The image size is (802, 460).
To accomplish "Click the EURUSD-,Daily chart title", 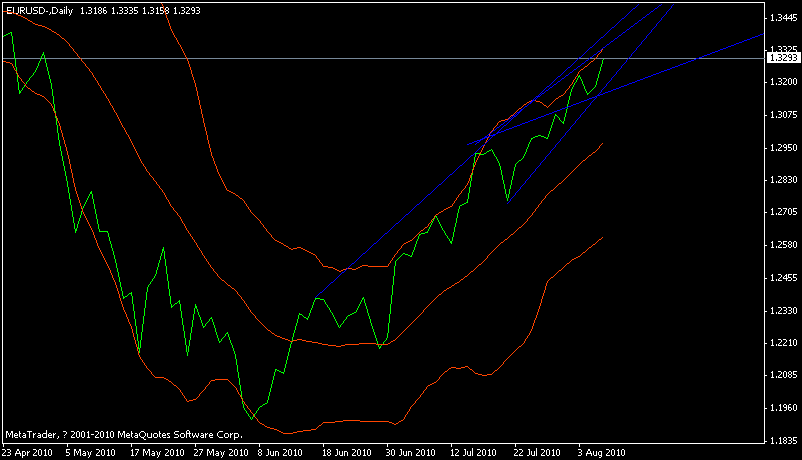I will click(x=39, y=10).
